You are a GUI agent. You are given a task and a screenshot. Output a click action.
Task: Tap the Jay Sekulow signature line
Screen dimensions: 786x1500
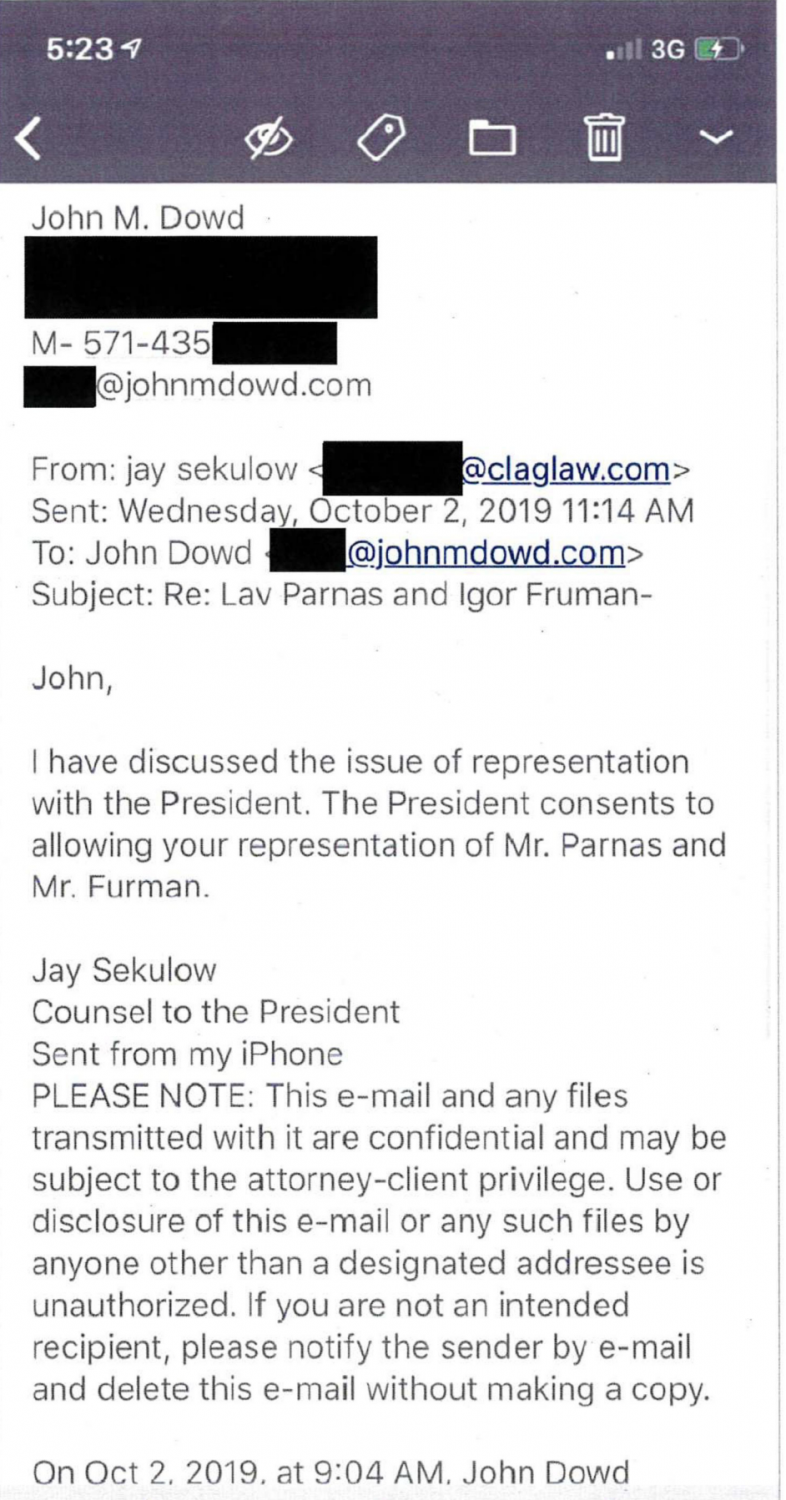point(124,971)
